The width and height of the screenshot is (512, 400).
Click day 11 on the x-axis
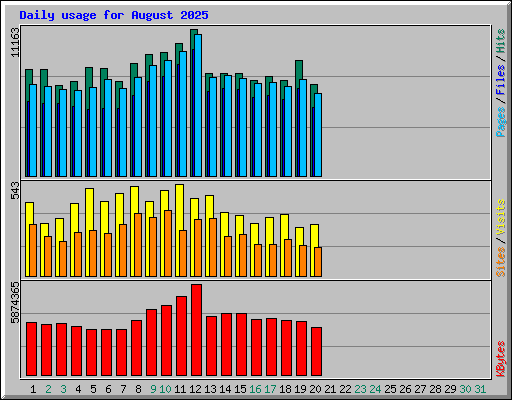pos(180,389)
